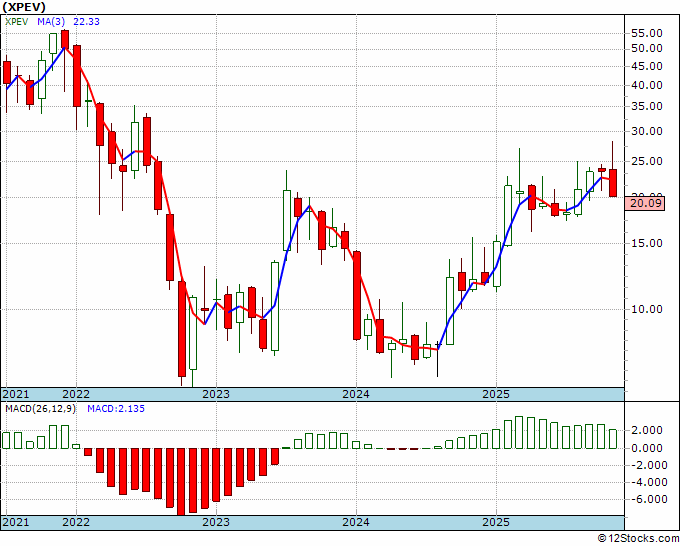This screenshot has height=546, width=680.
Task: Click the moving average value 22.33
Action: pyautogui.click(x=86, y=22)
